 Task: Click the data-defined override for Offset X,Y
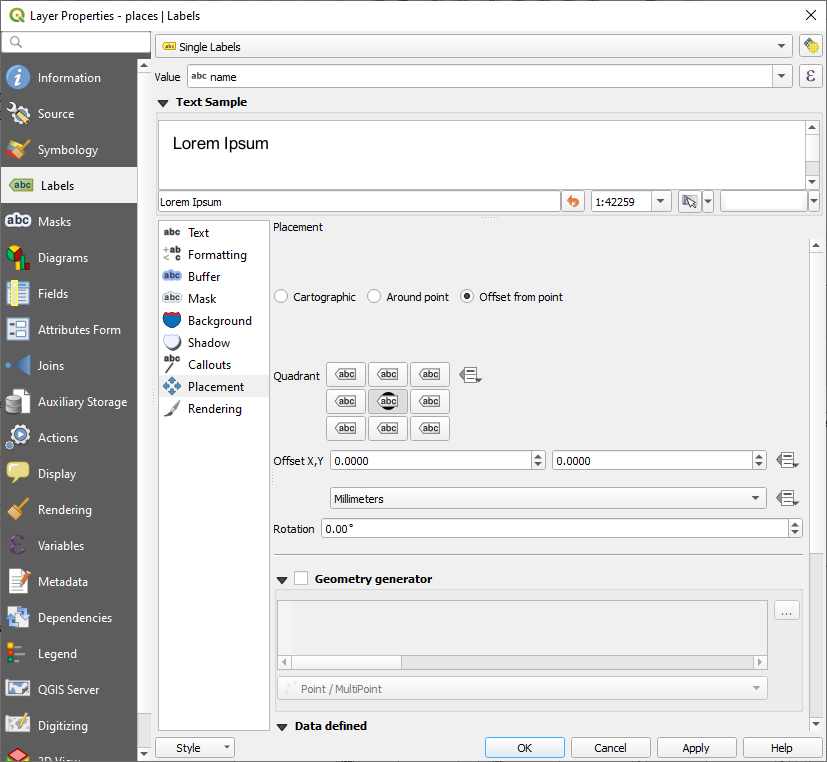(788, 460)
